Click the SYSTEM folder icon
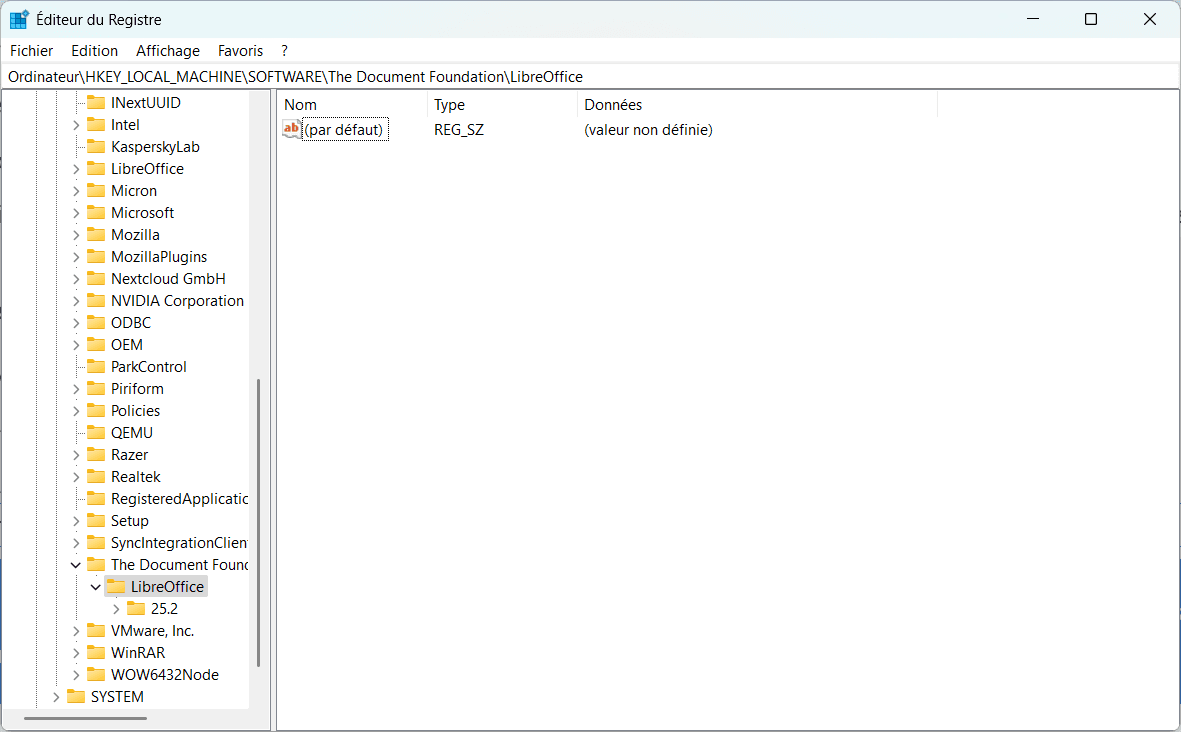Screen dimensions: 1181x732 coord(76,697)
